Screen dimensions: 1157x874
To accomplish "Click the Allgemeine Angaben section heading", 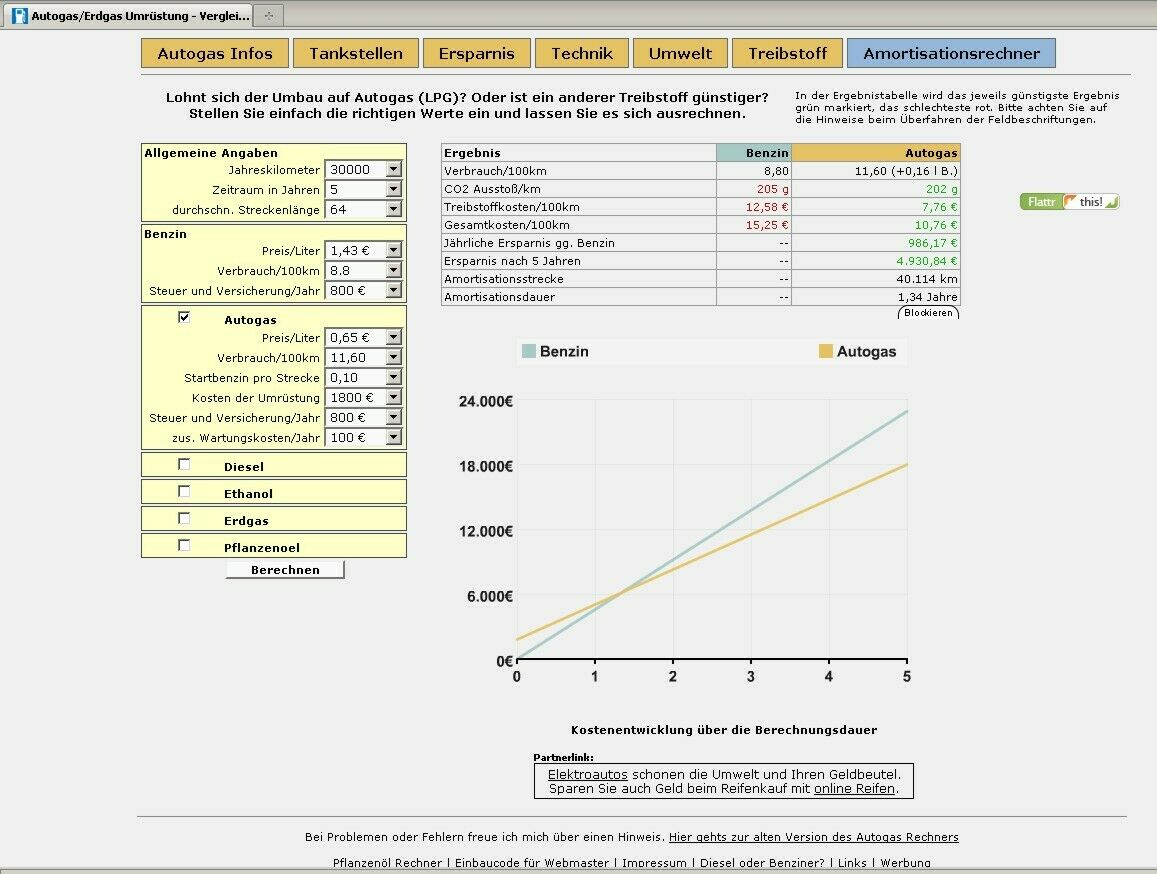I will tap(211, 153).
